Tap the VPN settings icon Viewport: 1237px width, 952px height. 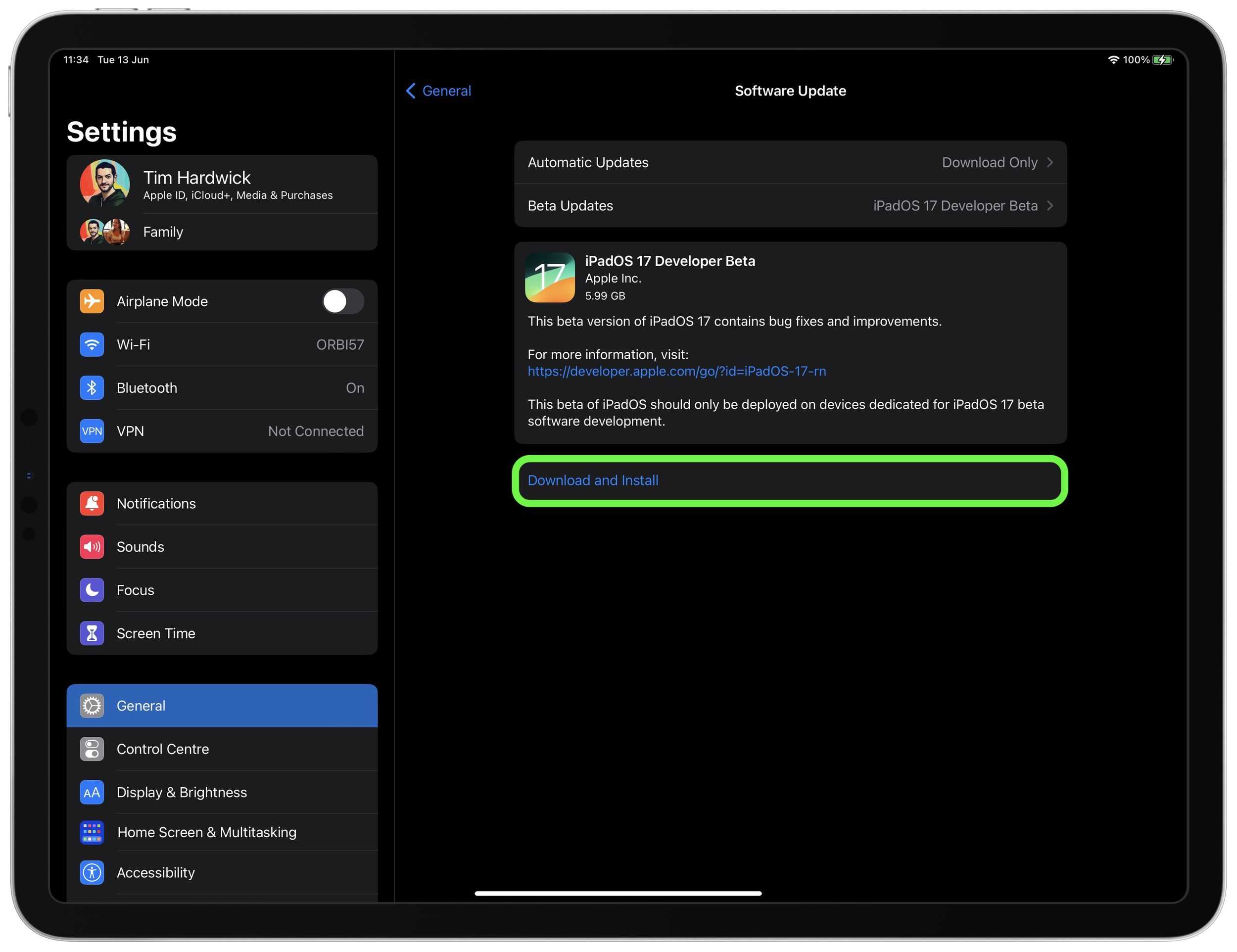click(x=92, y=431)
